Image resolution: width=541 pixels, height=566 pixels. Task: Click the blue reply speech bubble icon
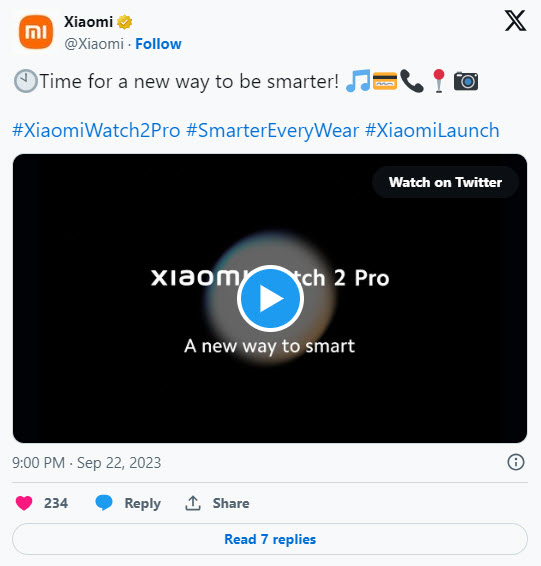(x=104, y=502)
